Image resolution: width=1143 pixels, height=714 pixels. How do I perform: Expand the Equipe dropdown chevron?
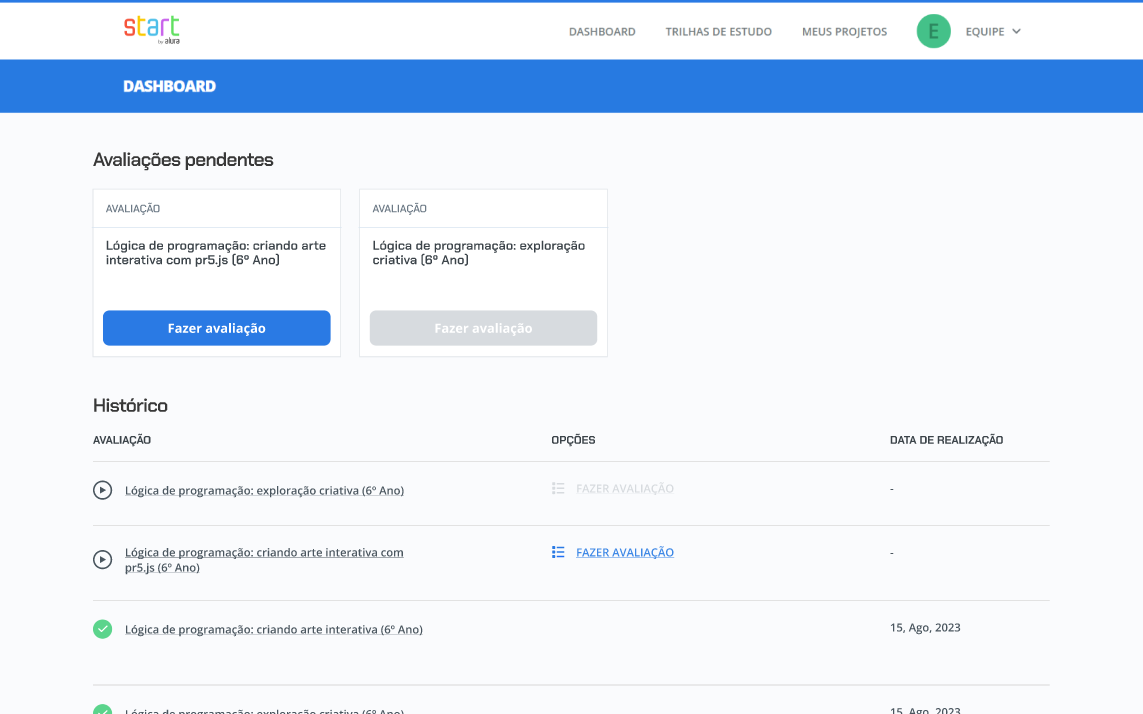(1016, 31)
